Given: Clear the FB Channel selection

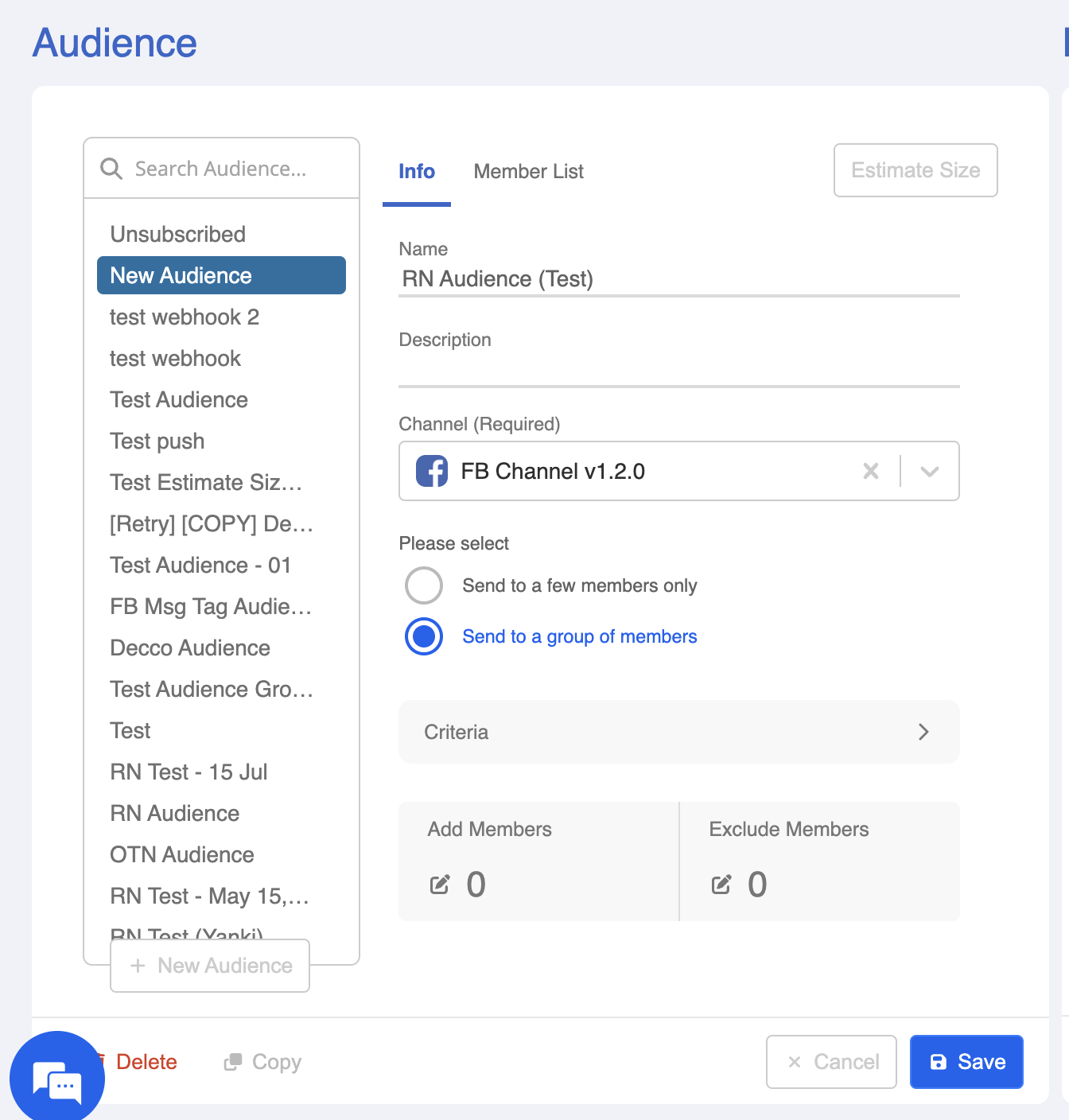Looking at the screenshot, I should (x=871, y=471).
